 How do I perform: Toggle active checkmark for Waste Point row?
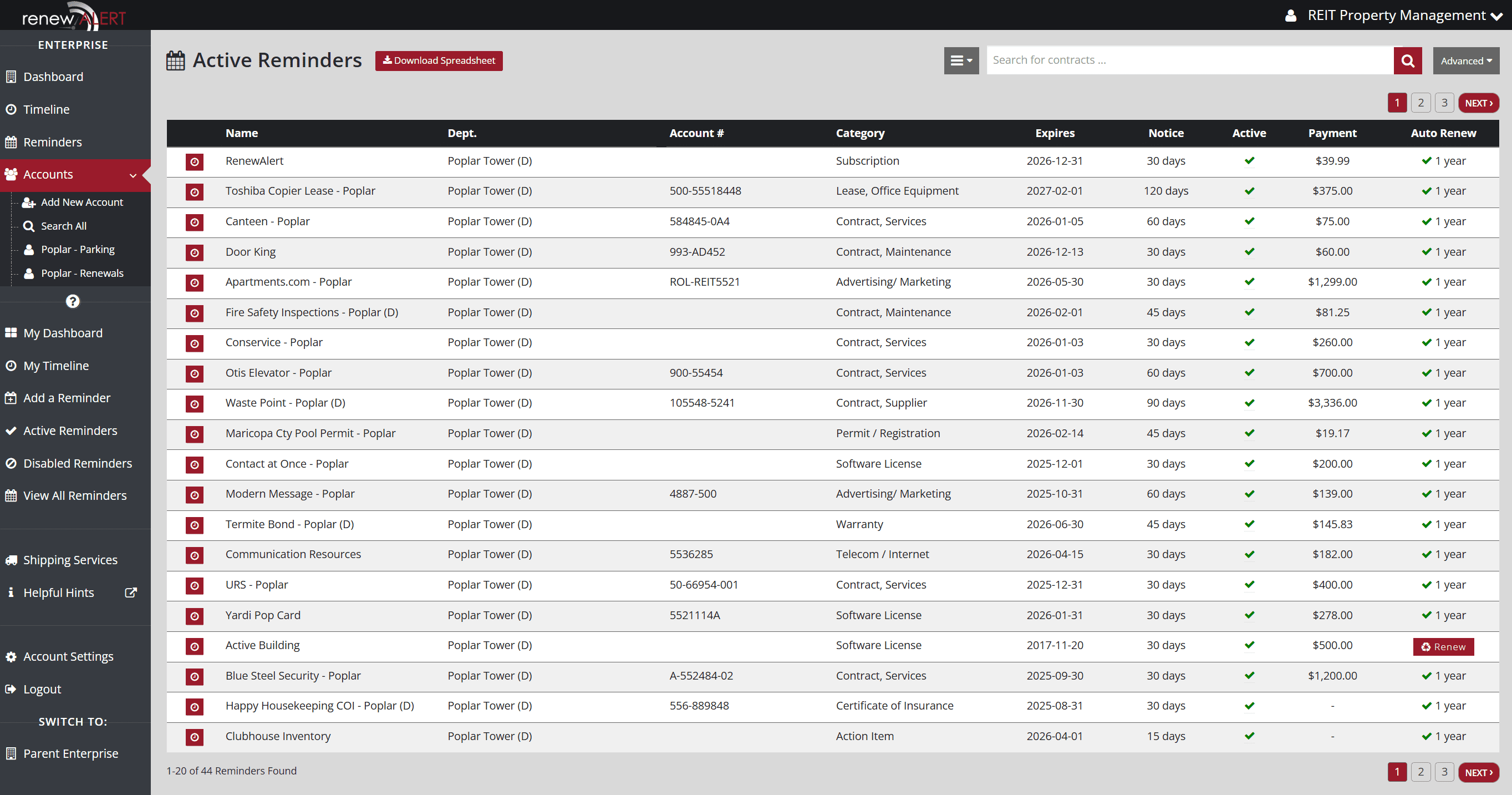1249,403
